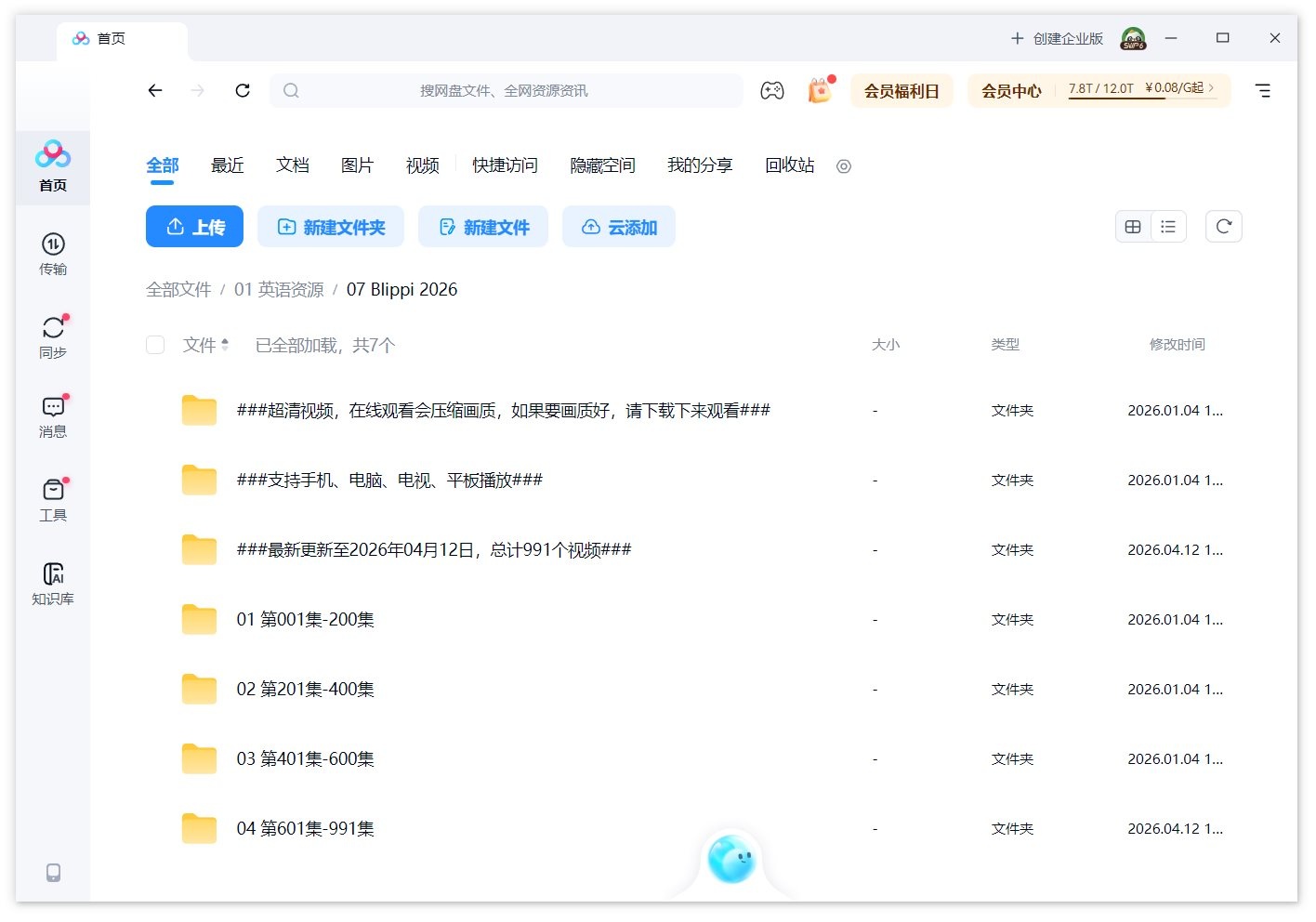Open the hamburger menu at top right
This screenshot has height=922, width=1316.
pyautogui.click(x=1262, y=91)
